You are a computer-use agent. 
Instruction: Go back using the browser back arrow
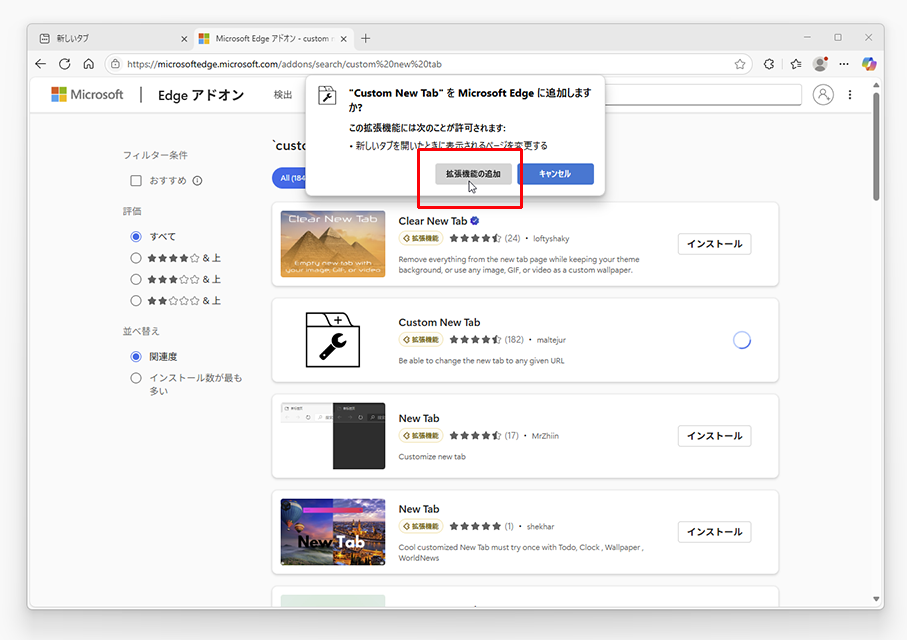coord(40,64)
